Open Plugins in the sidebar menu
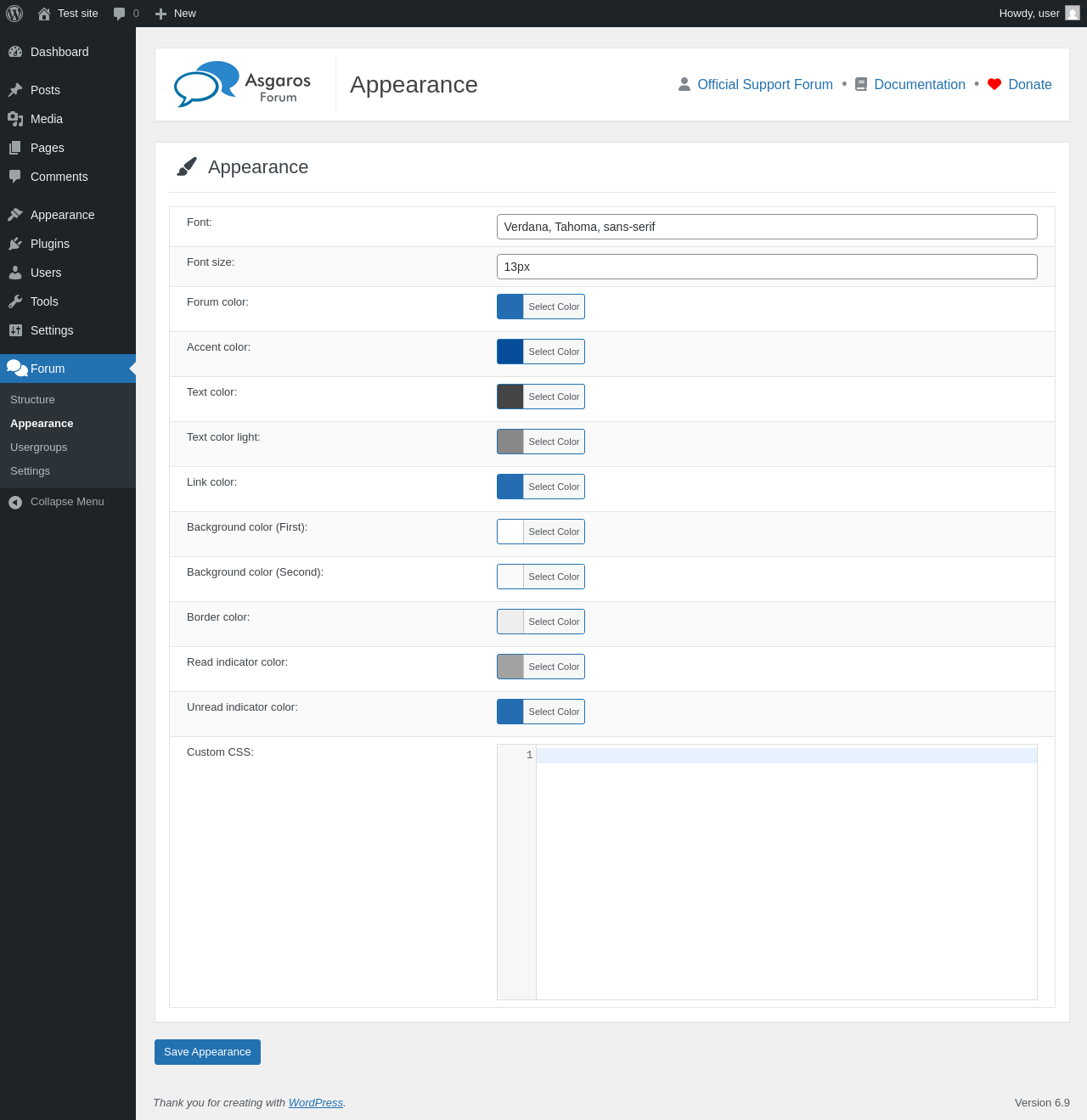 (50, 244)
